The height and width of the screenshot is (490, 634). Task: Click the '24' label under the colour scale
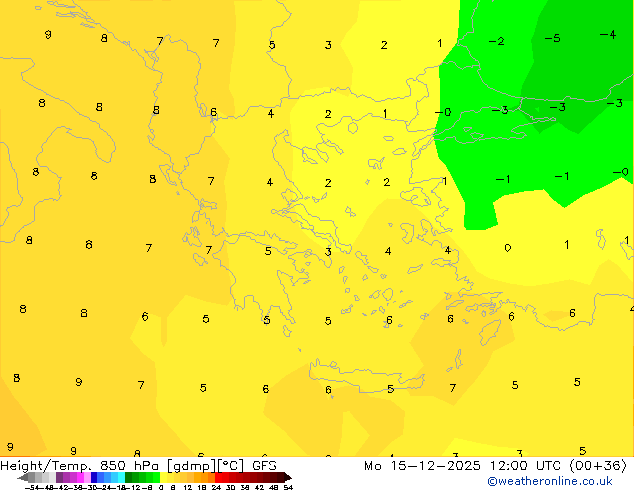pos(216,488)
